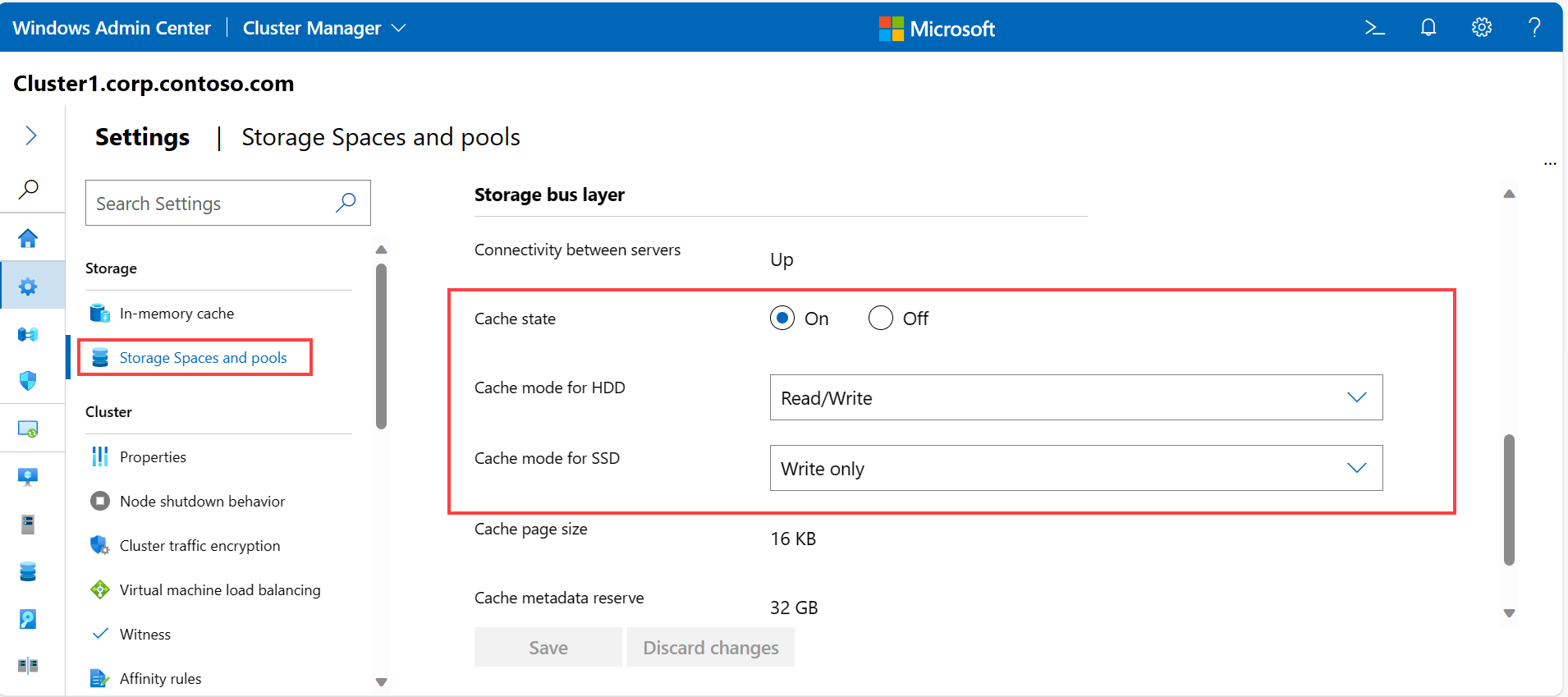This screenshot has width=1568, height=697.
Task: Open the security shield sidebar icon
Action: point(28,381)
